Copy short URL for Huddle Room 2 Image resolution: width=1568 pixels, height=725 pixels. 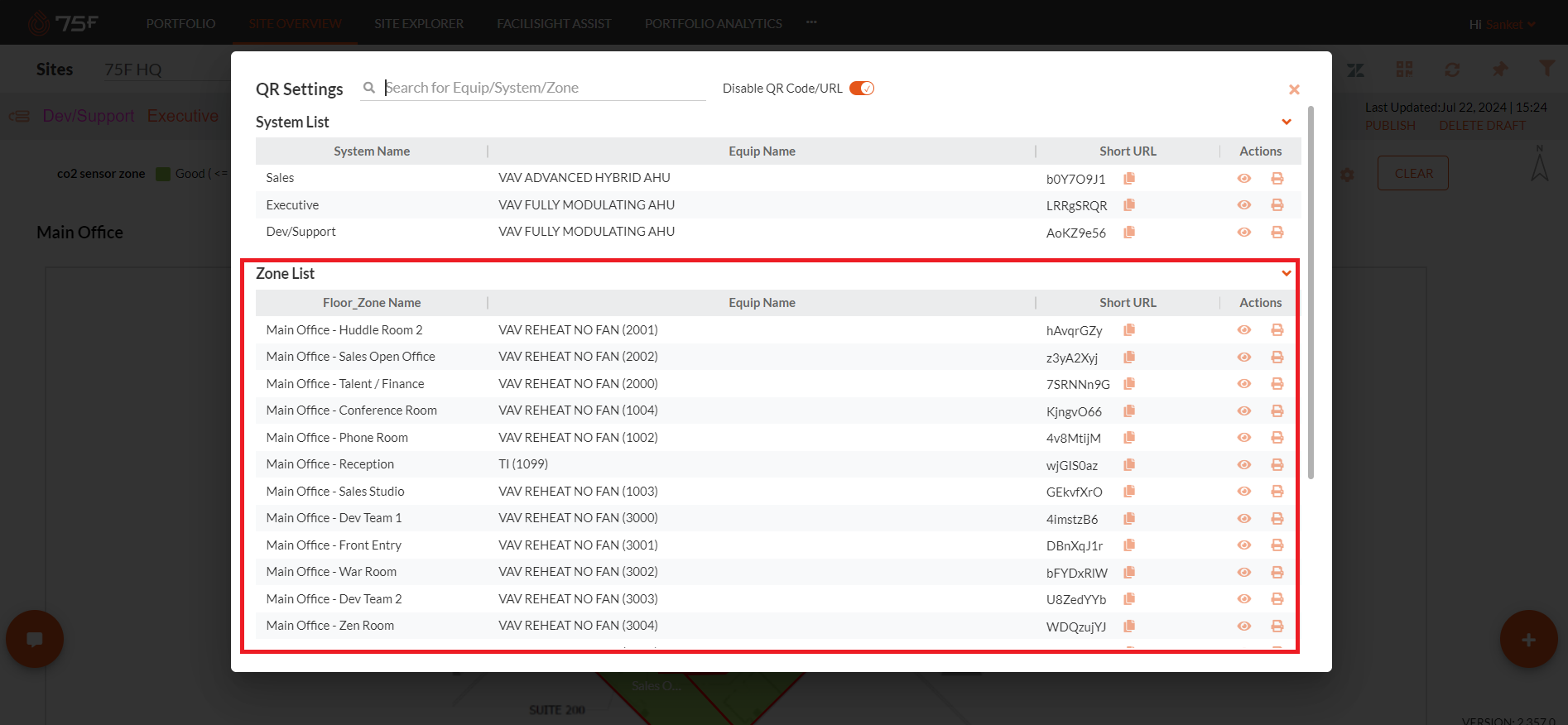pyautogui.click(x=1129, y=329)
